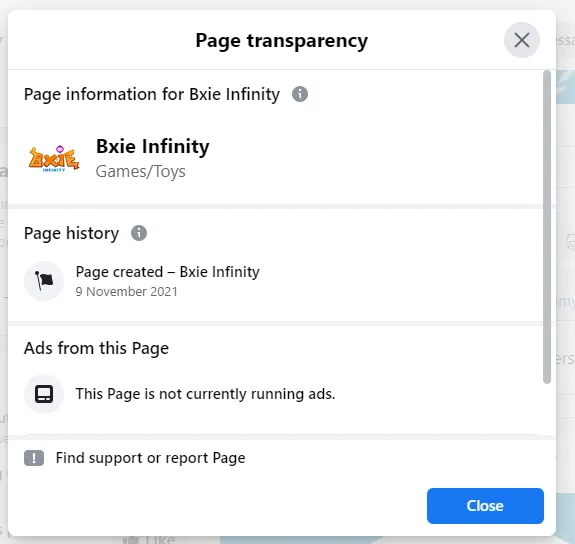This screenshot has width=575, height=544.
Task: Click the blue Close button
Action: tap(485, 506)
